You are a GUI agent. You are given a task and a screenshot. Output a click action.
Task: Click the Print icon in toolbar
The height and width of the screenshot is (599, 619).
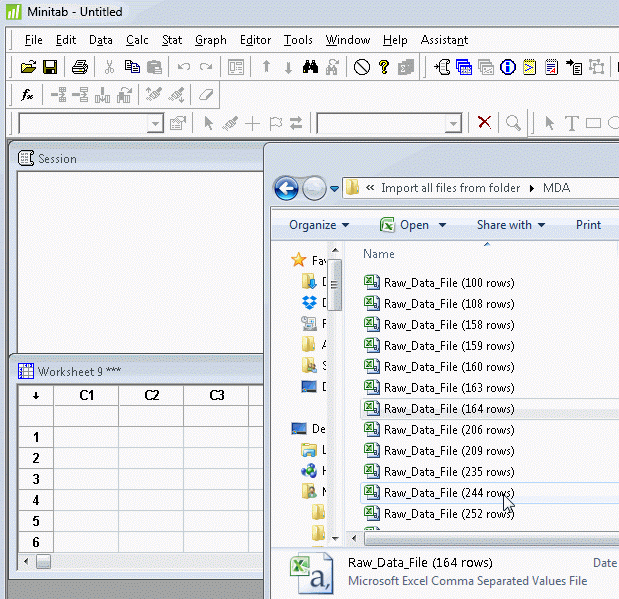pyautogui.click(x=80, y=67)
